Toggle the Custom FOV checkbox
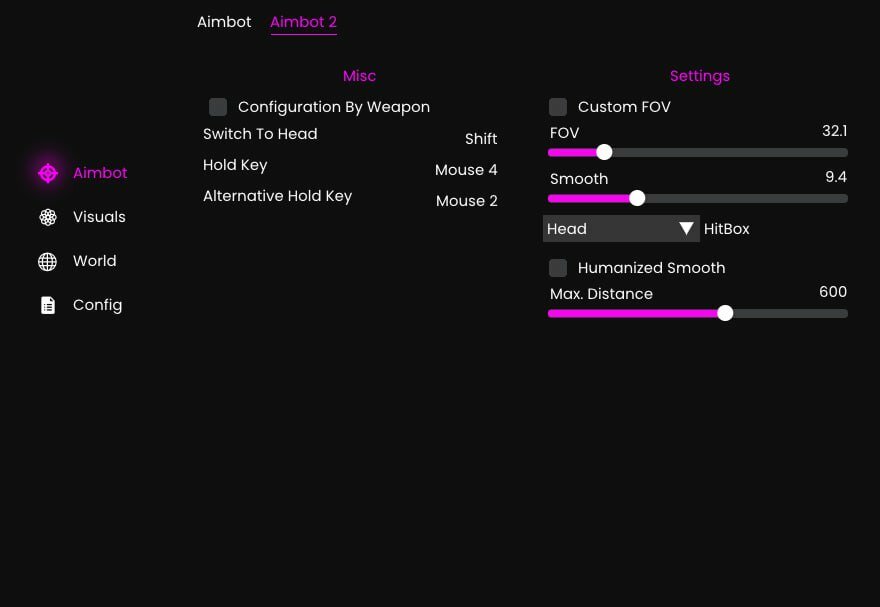 [x=558, y=107]
